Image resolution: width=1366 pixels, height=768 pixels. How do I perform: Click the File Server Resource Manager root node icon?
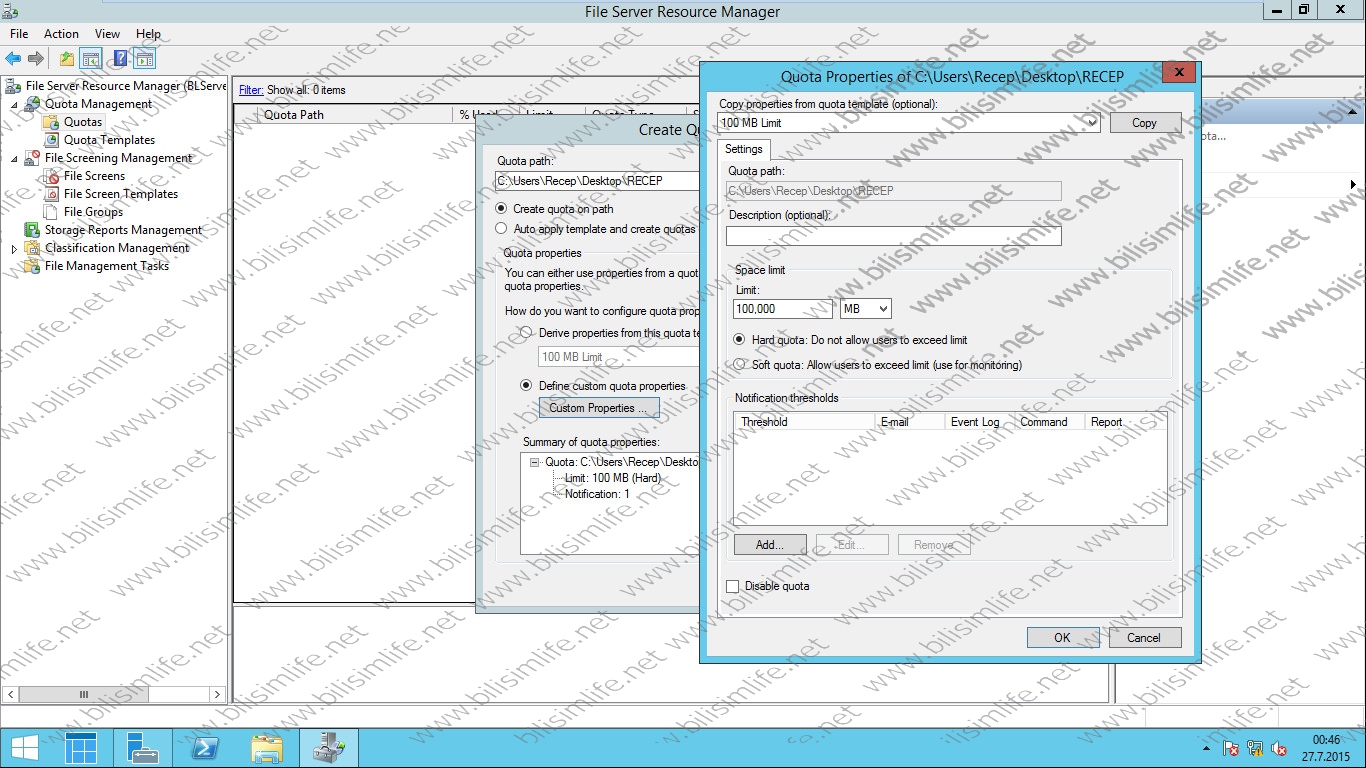tap(13, 86)
